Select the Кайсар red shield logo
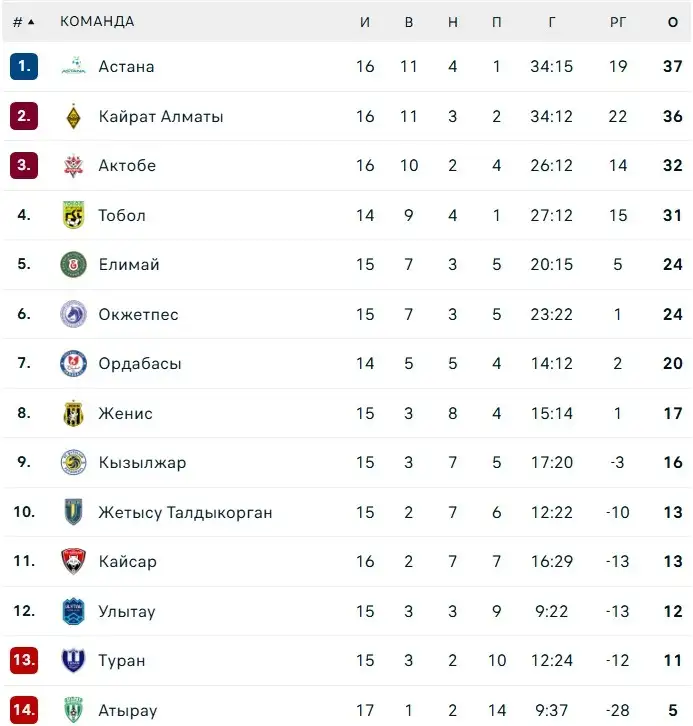 click(74, 561)
